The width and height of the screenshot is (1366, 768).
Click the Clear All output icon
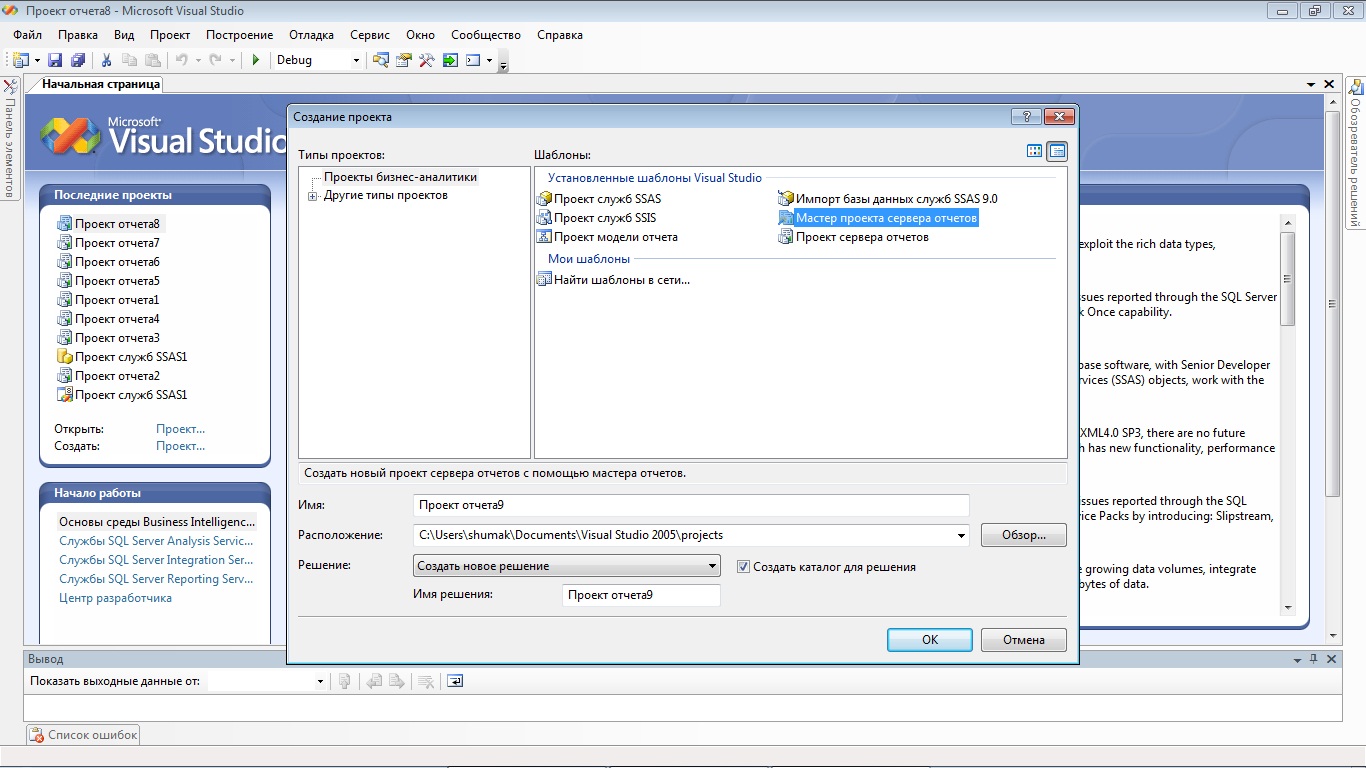coord(426,681)
